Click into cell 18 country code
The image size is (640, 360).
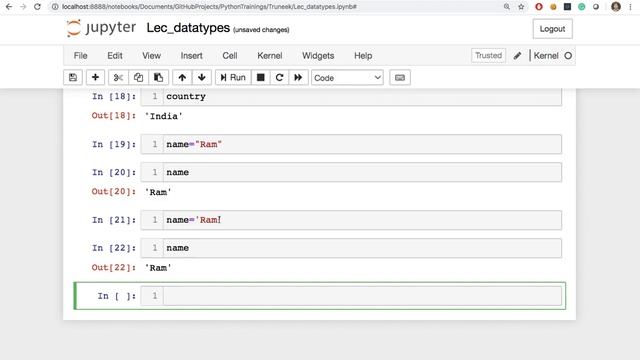tap(362, 97)
